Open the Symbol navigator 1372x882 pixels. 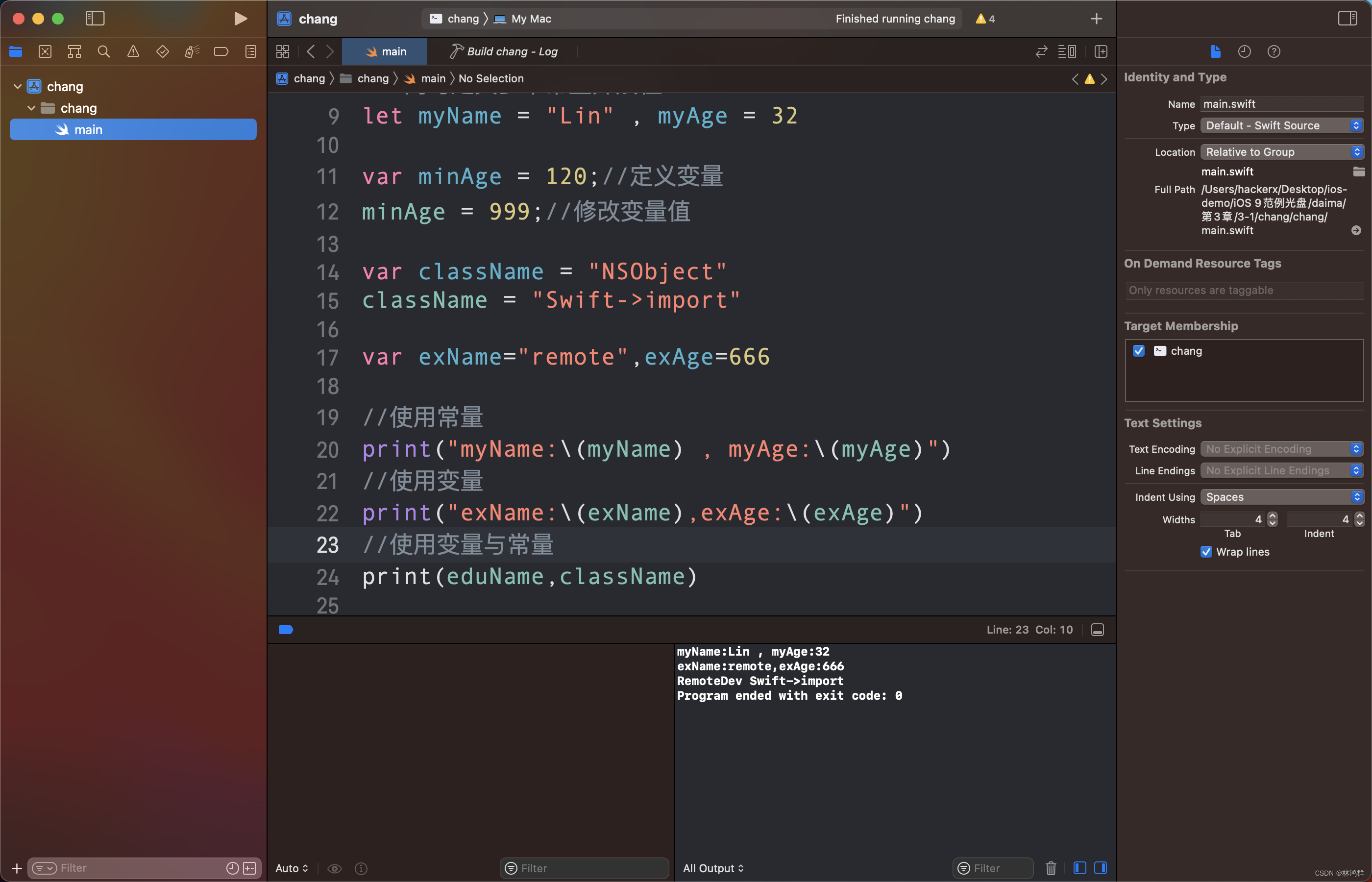pyautogui.click(x=74, y=51)
